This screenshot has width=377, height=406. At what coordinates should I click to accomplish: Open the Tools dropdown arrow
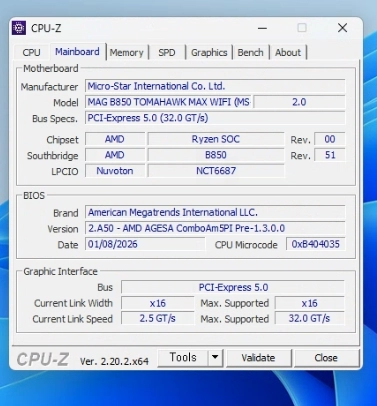[215, 357]
